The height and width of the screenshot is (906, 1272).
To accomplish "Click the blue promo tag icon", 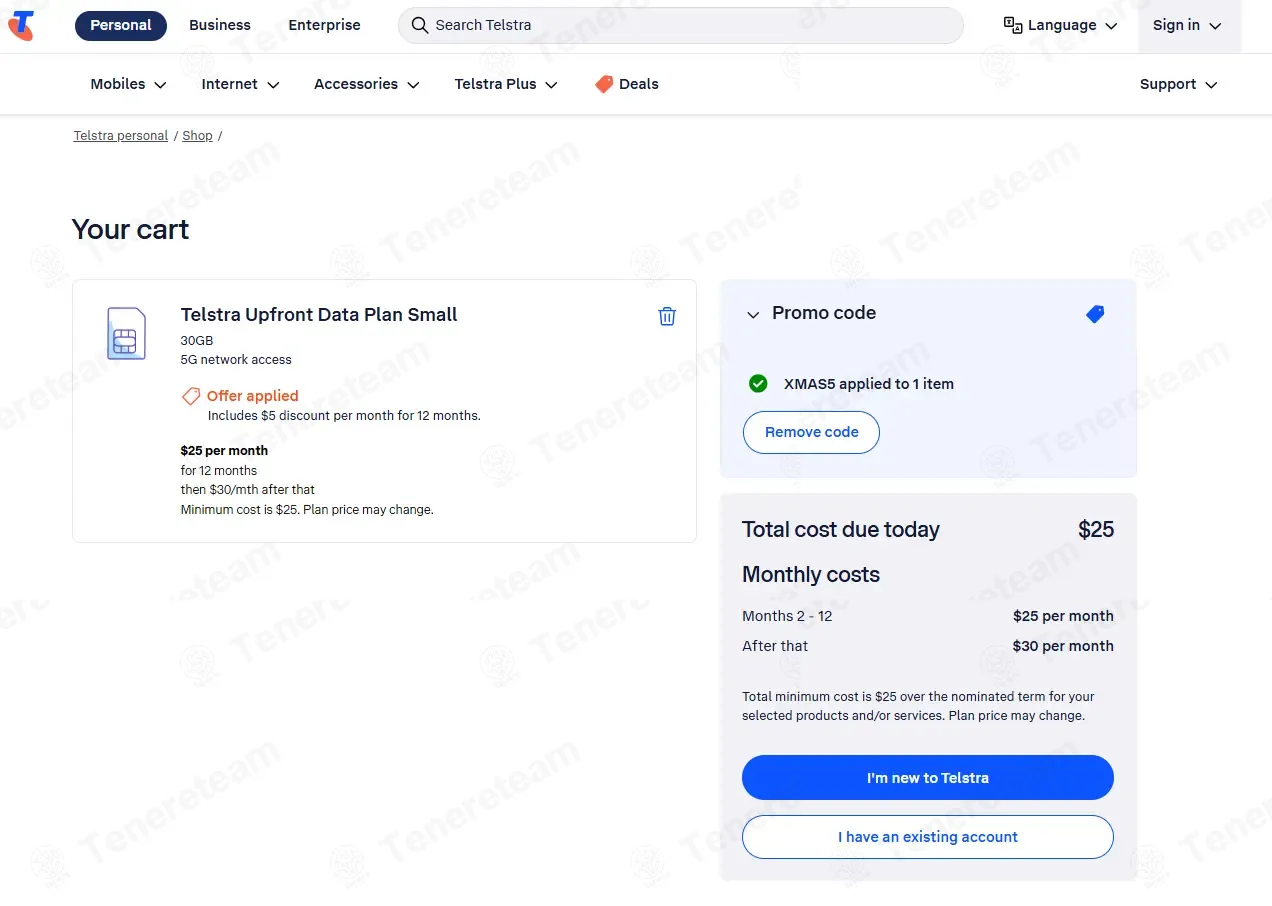I will pyautogui.click(x=1095, y=314).
